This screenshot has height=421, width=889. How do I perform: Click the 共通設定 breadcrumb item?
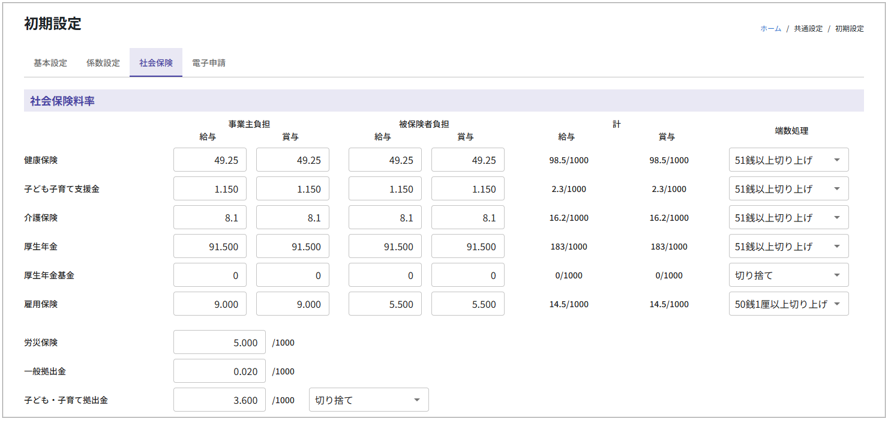tap(808, 29)
